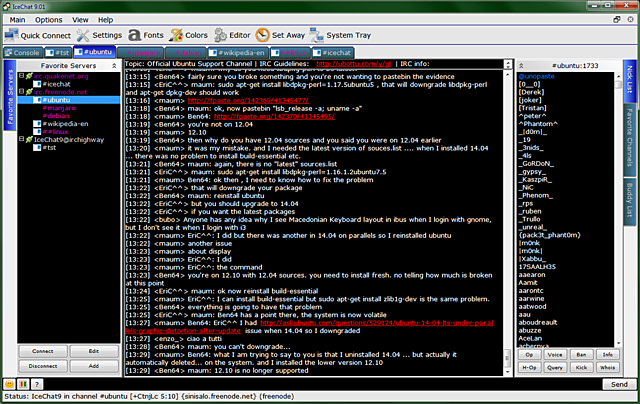
Task: Click the Set Away clock icon
Action: tap(262, 36)
